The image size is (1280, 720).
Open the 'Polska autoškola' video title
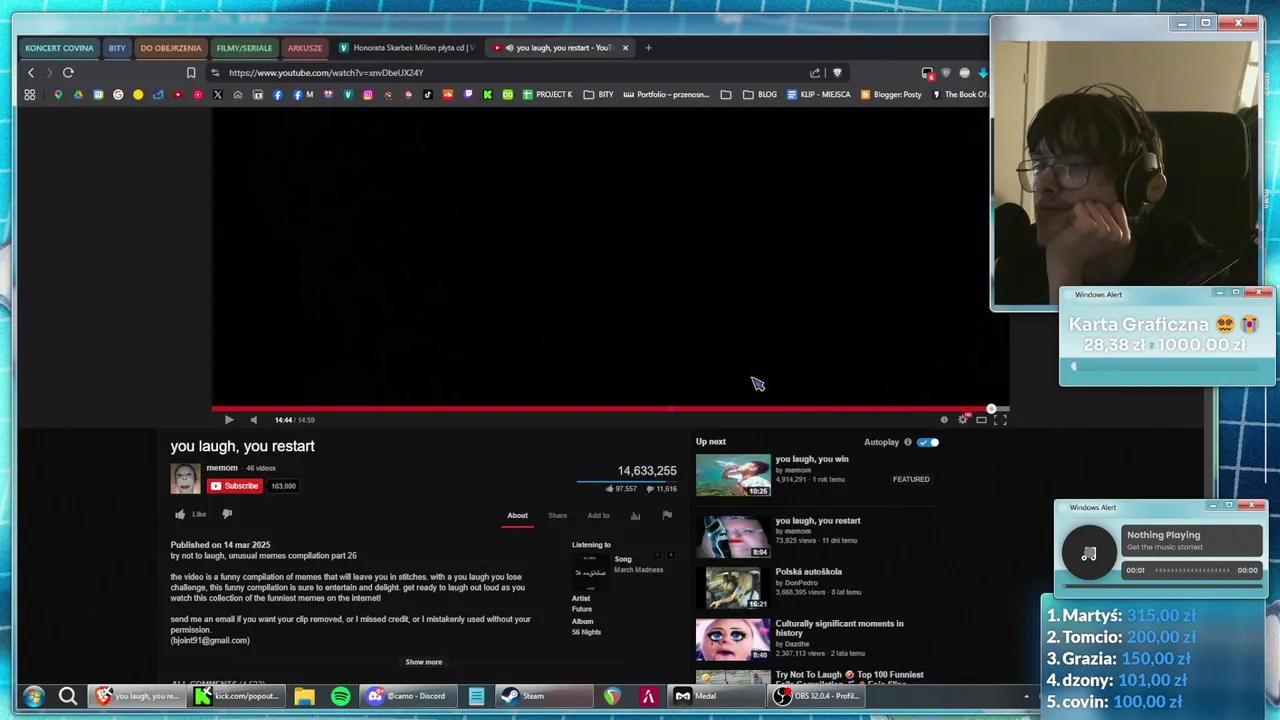pos(808,572)
